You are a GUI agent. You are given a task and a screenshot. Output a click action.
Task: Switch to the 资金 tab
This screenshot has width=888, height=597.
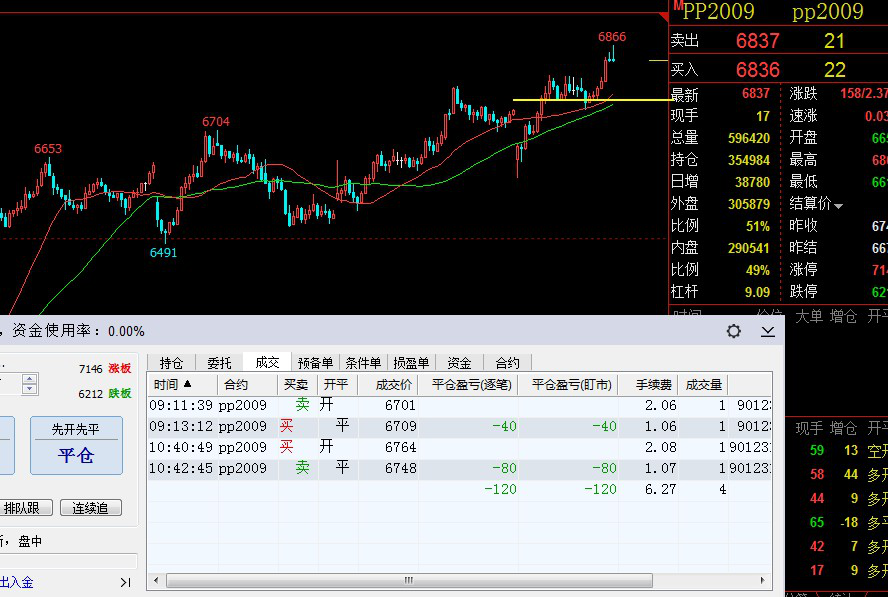459,363
